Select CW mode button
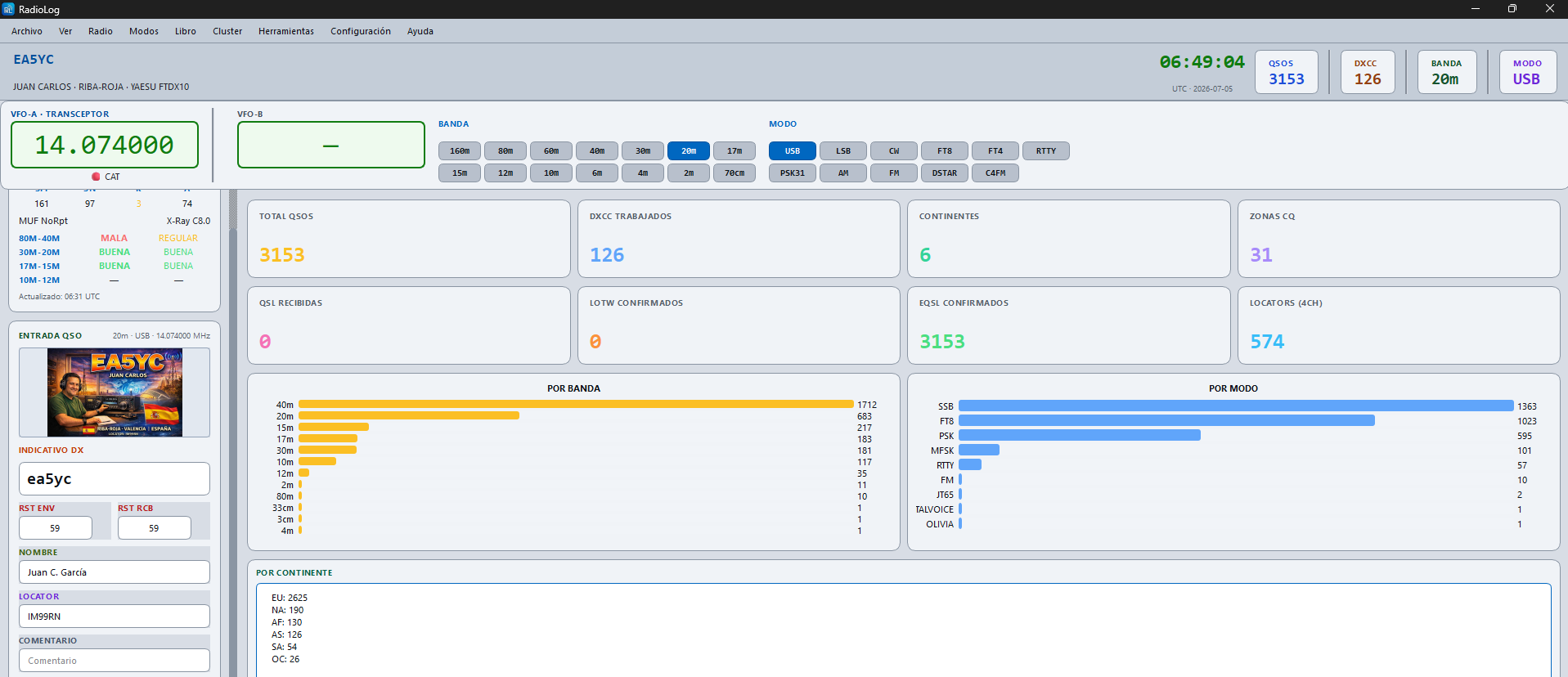 (894, 150)
